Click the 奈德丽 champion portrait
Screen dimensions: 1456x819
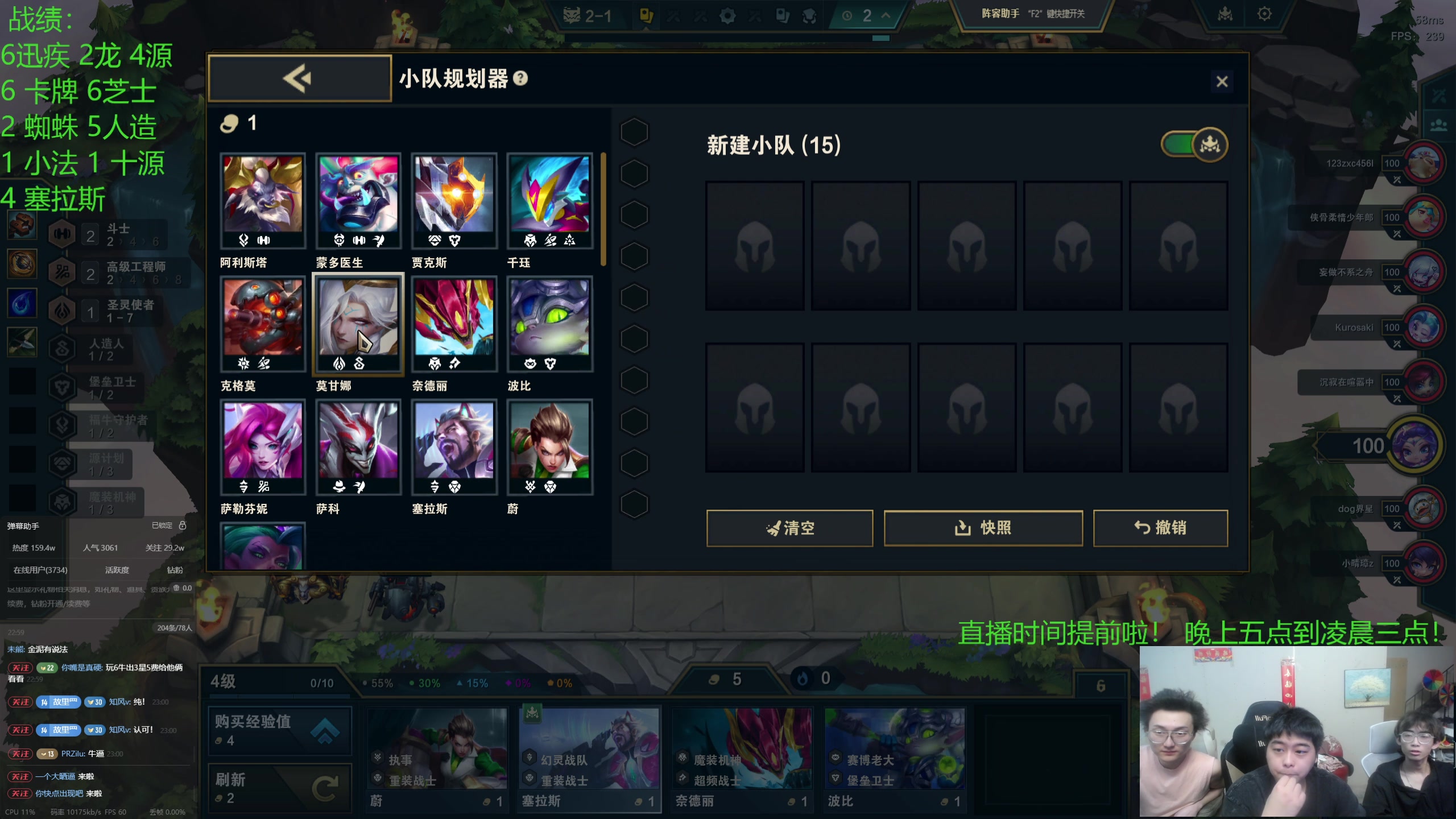tap(454, 324)
